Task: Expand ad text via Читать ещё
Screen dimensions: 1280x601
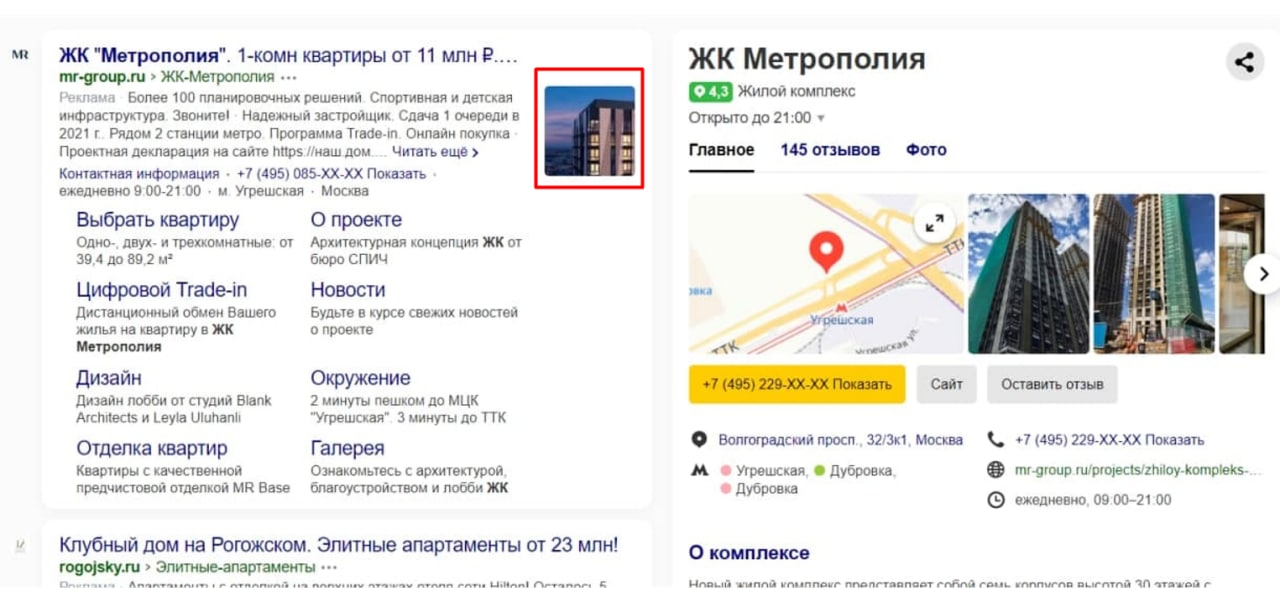Action: (435, 152)
